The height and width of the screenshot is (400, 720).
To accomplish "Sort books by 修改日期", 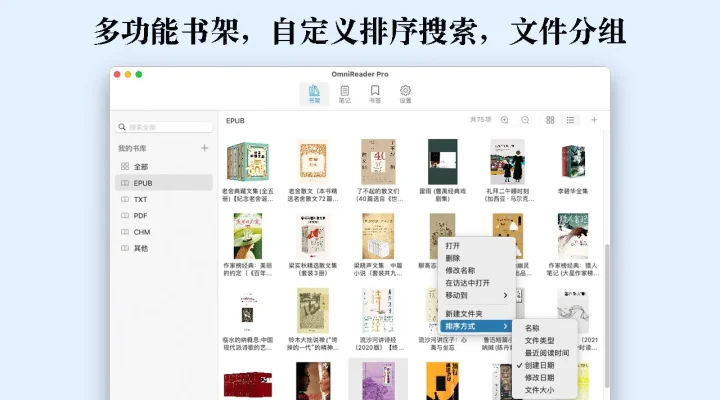I will coord(545,378).
